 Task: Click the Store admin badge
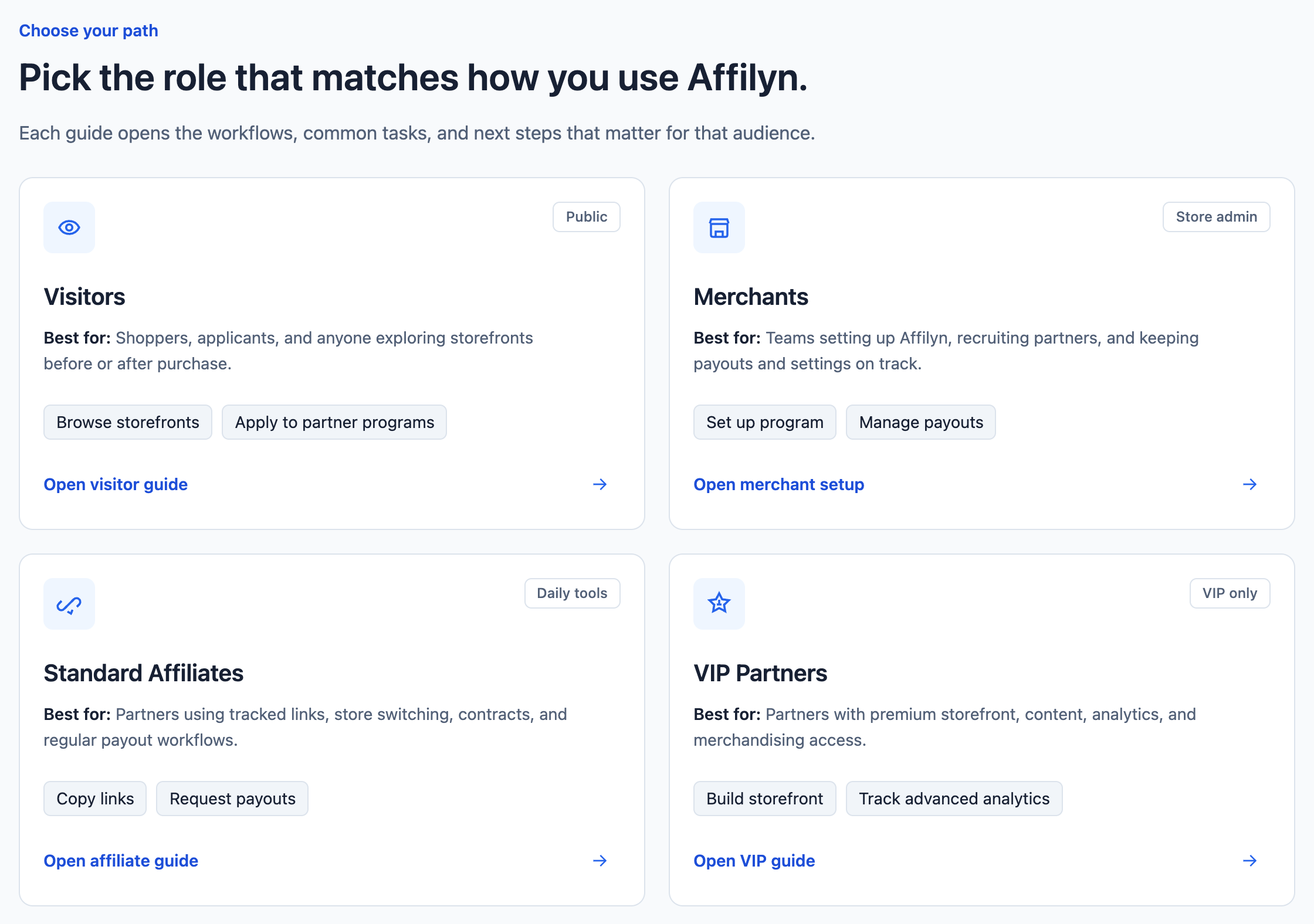click(1217, 217)
